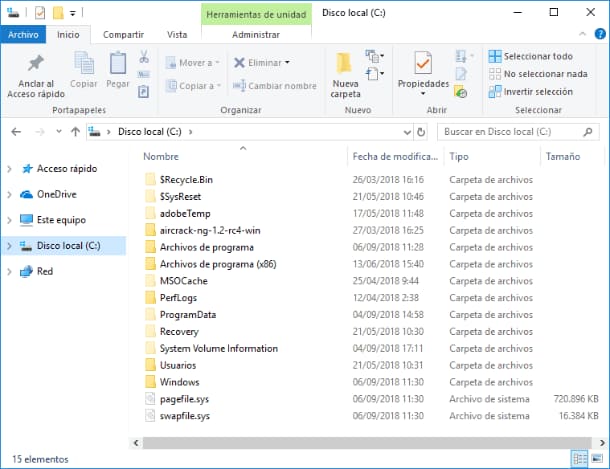Screen dimensions: 610x469
Task: Switch to large icons view in status bar
Action: coord(597,459)
